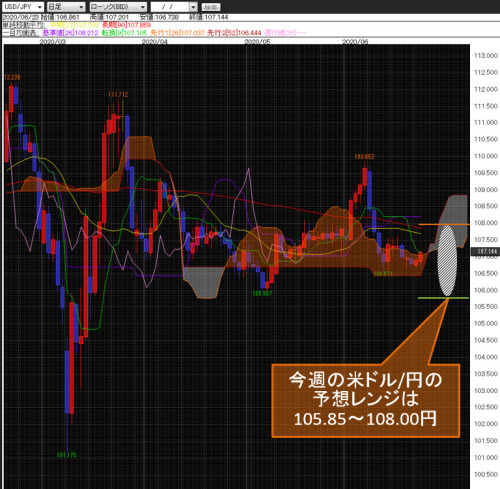The image size is (500, 489).
Task: Click the search button beside date field
Action: coord(211,7)
